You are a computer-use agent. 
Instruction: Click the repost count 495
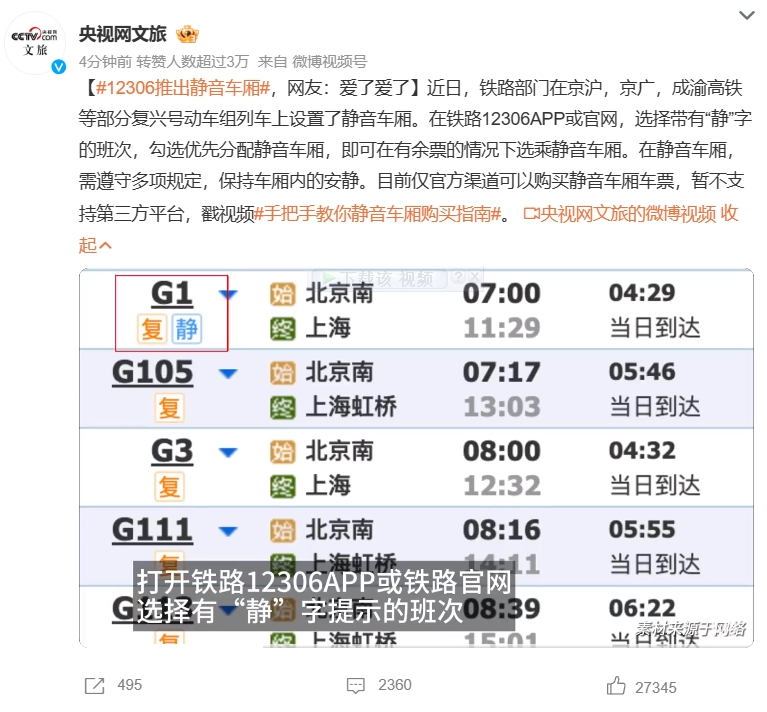(130, 685)
